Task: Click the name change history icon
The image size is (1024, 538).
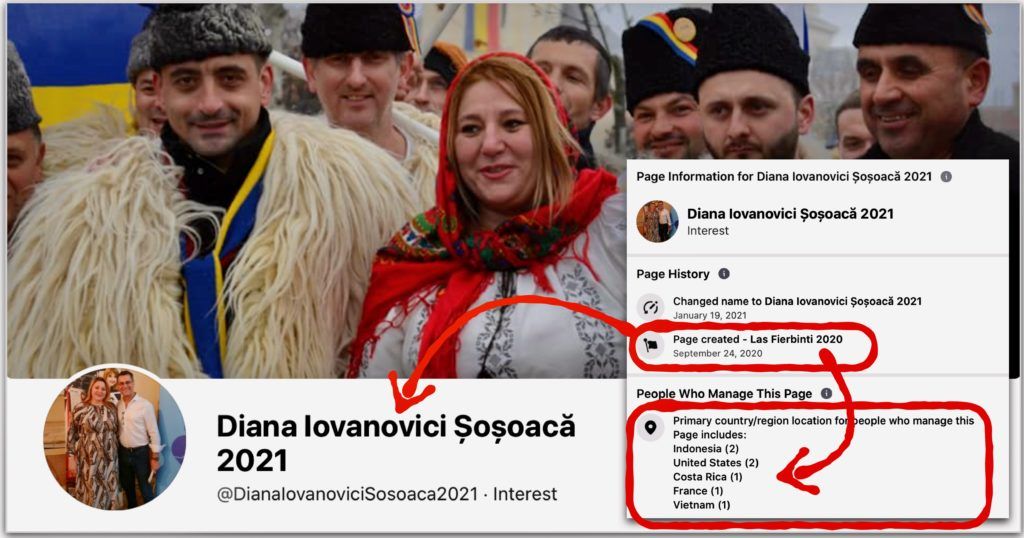Action: click(x=650, y=307)
